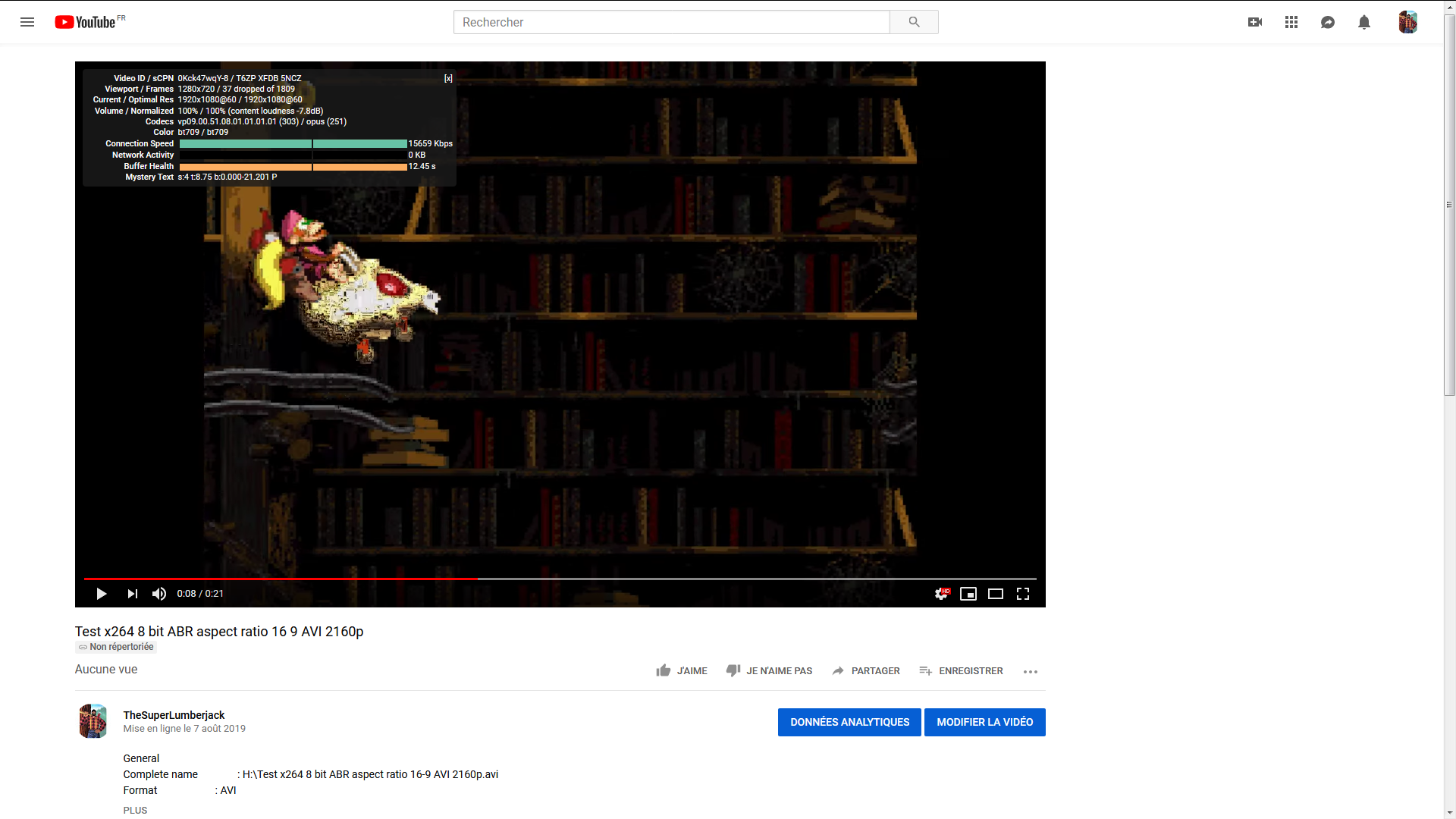Click the Connection Speed graph bar
Image resolution: width=1456 pixels, height=819 pixels.
tap(293, 143)
